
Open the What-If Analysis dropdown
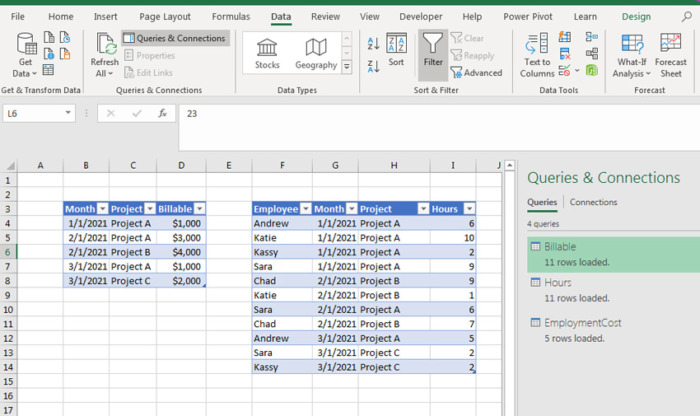point(631,55)
